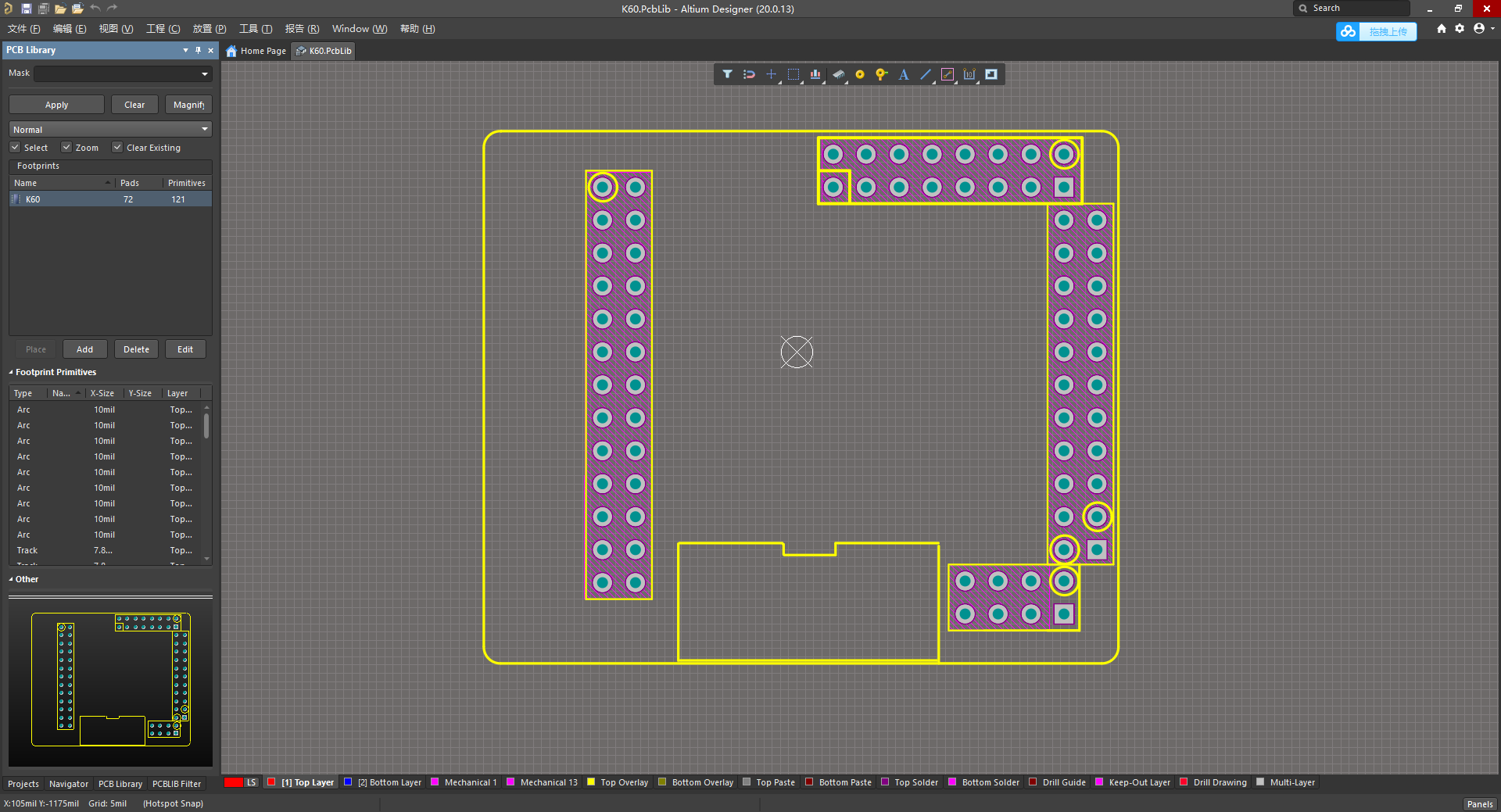Screen dimensions: 1501x812
Task: Redo the last undone action
Action: point(112,9)
